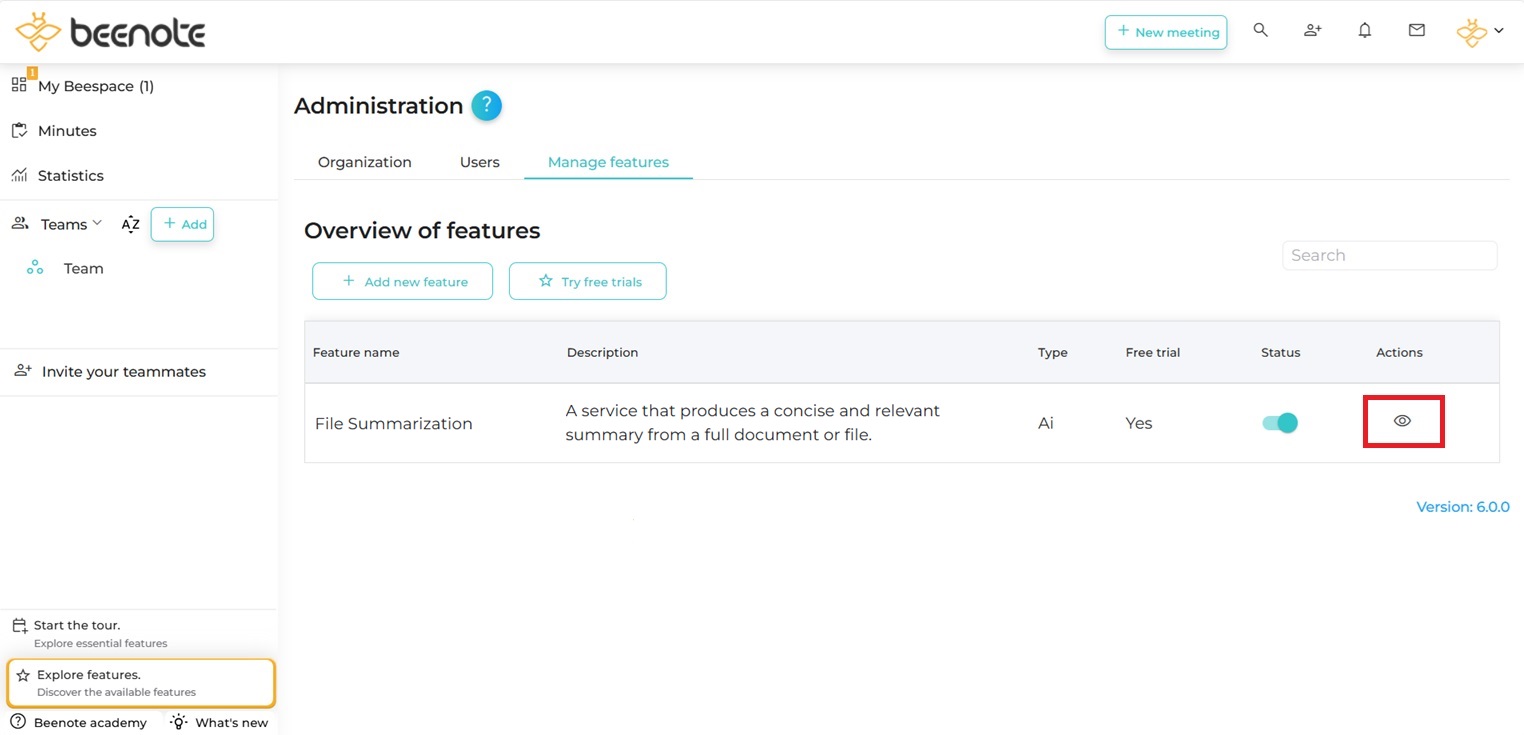1524x735 pixels.
Task: View File Summarization details via eye icon
Action: coord(1402,422)
